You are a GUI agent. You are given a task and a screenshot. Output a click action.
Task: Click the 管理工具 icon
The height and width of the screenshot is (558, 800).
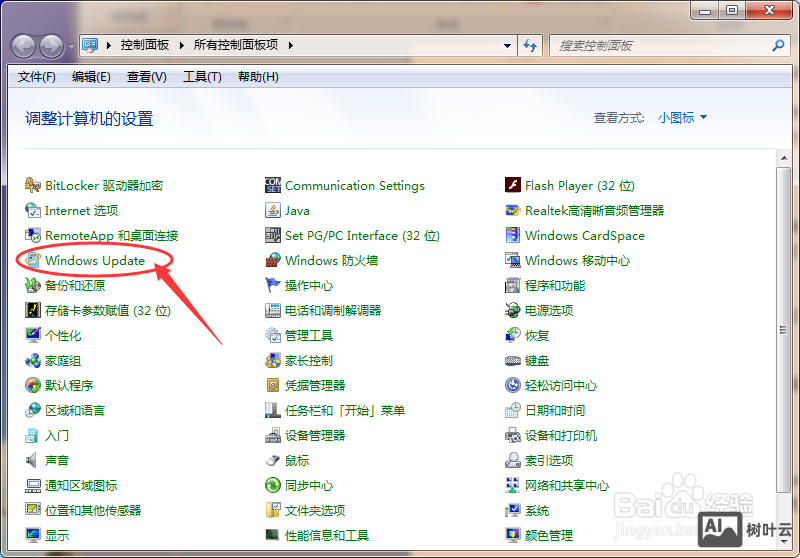point(273,335)
